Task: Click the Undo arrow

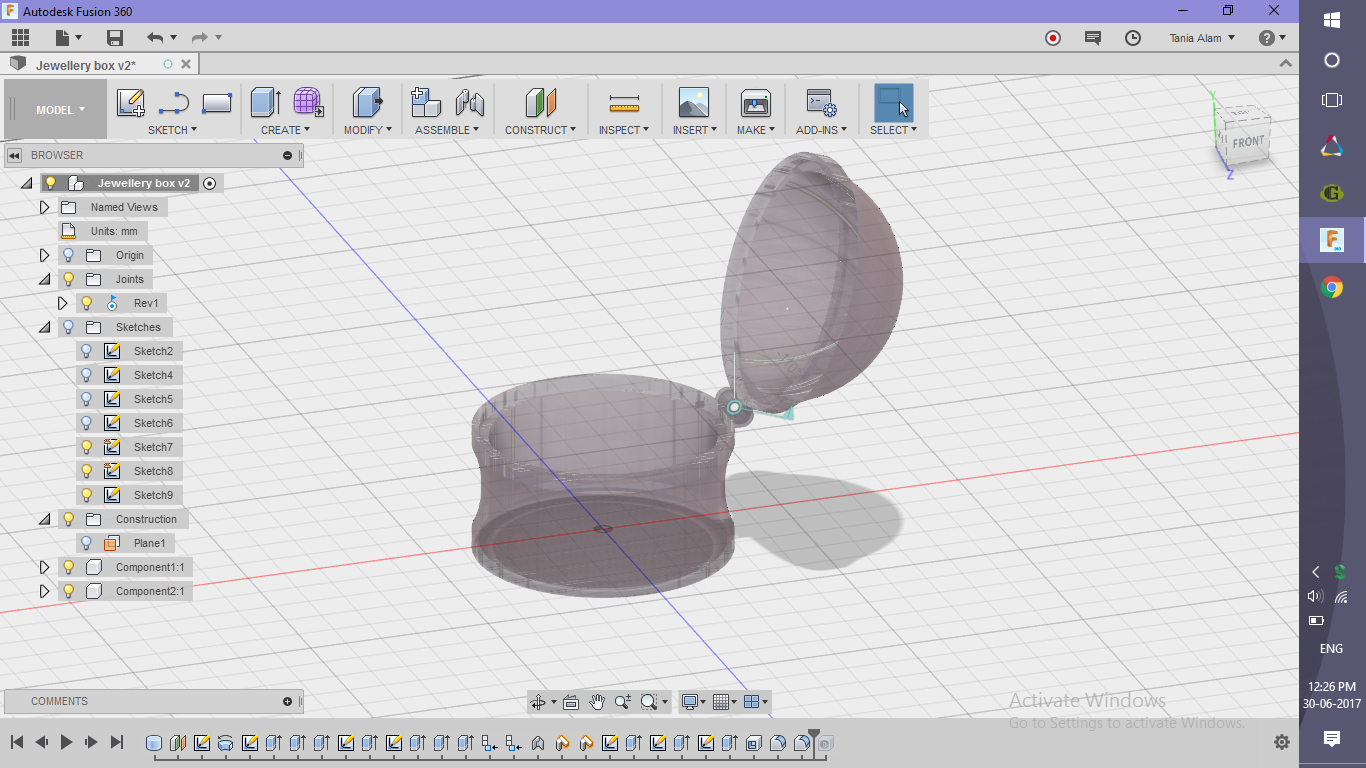Action: (x=155, y=38)
